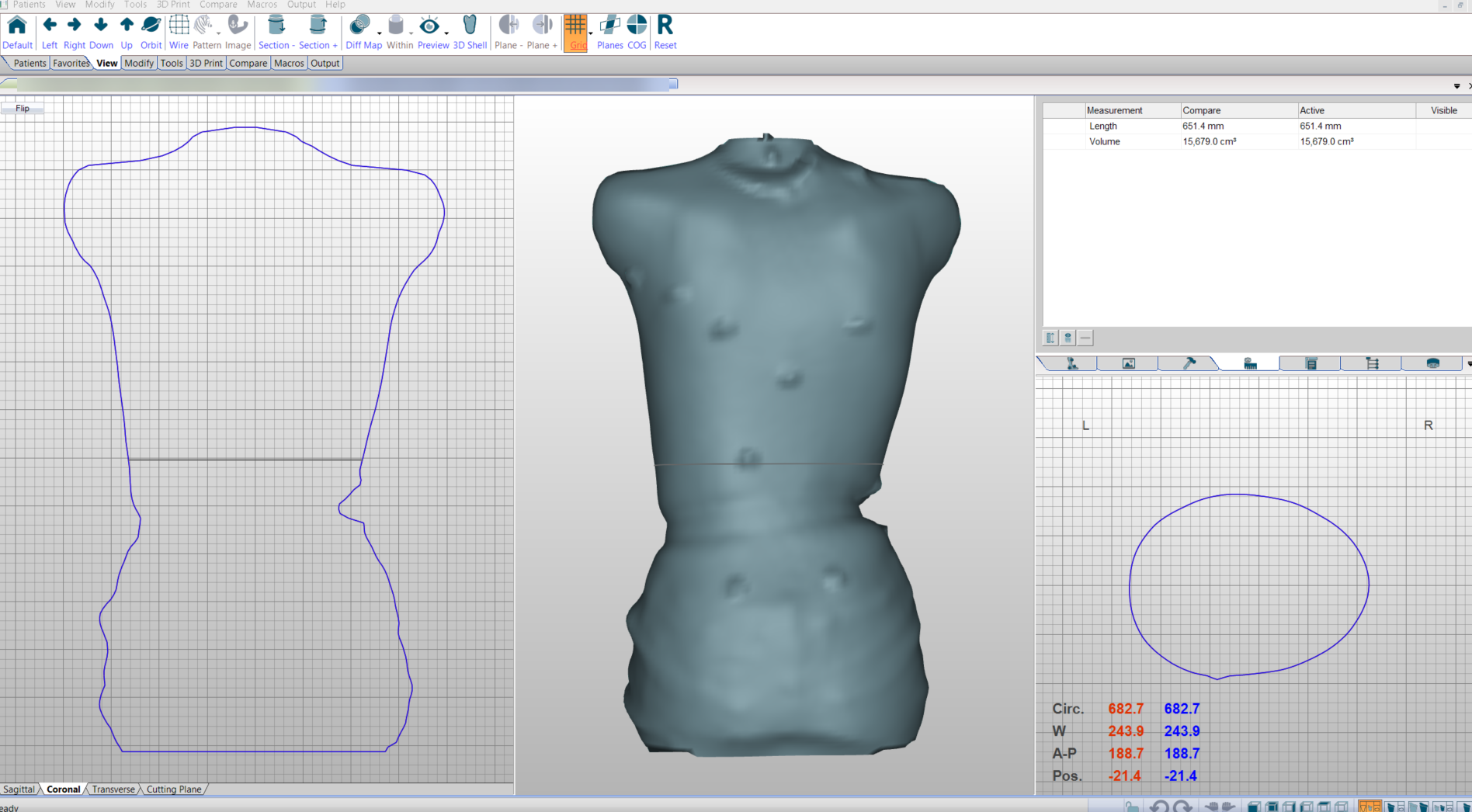Toggle the 3D Shell view
The width and height of the screenshot is (1472, 812).
coord(470,32)
